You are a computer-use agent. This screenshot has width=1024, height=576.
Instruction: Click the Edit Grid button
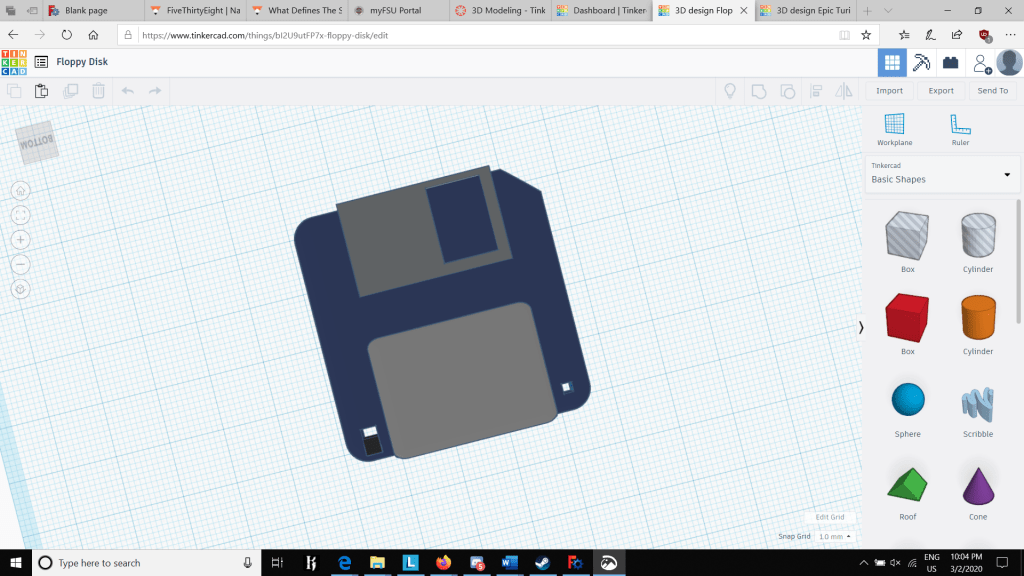[829, 517]
